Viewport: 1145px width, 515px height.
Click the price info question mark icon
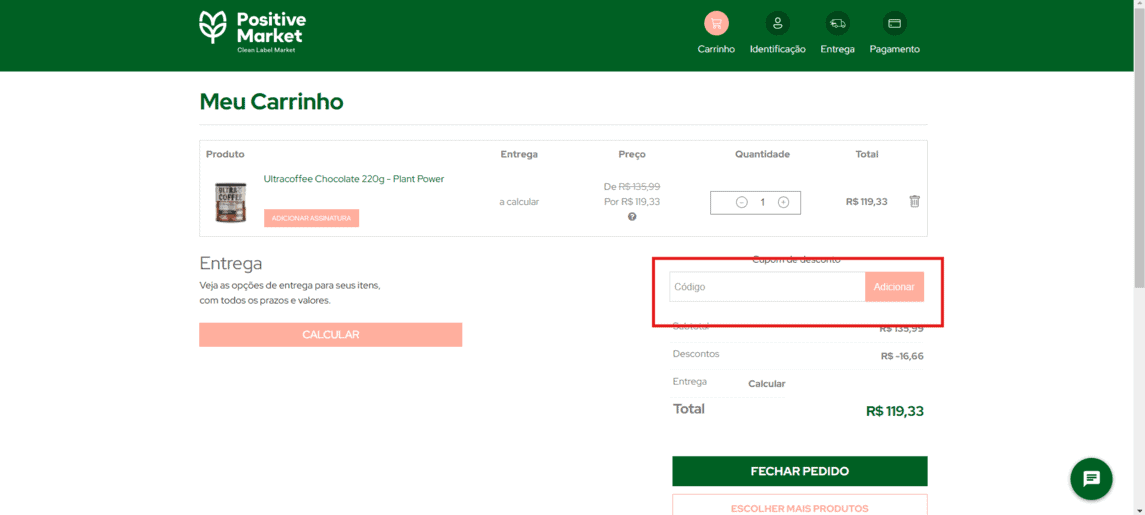point(632,217)
